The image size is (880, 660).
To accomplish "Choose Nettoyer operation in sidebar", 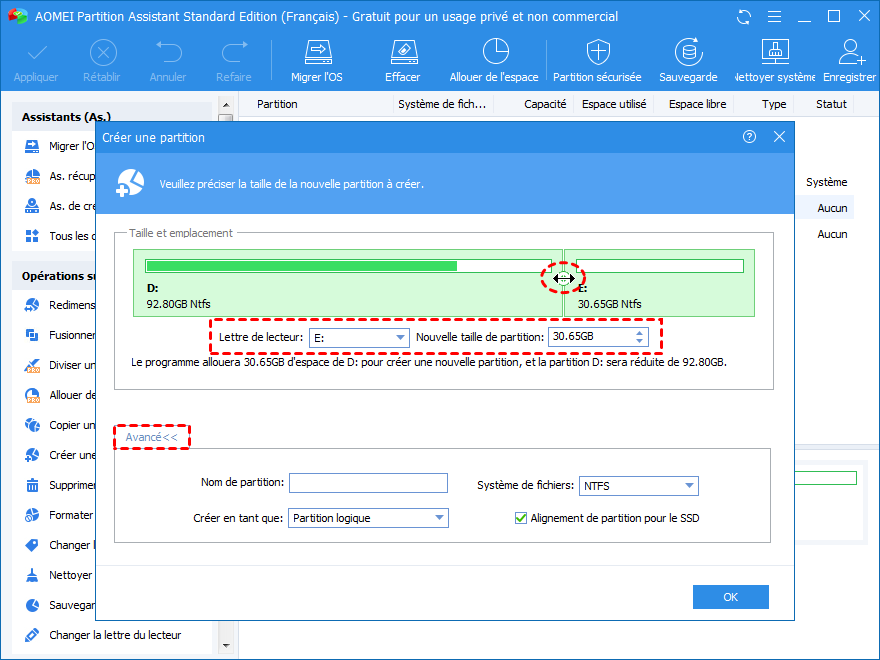I will (x=60, y=575).
